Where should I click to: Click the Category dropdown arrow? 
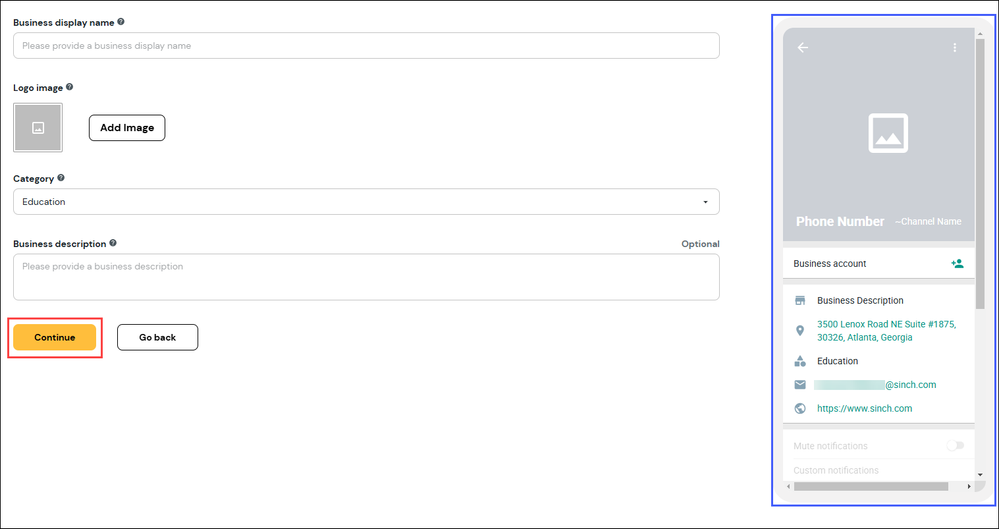tap(705, 202)
